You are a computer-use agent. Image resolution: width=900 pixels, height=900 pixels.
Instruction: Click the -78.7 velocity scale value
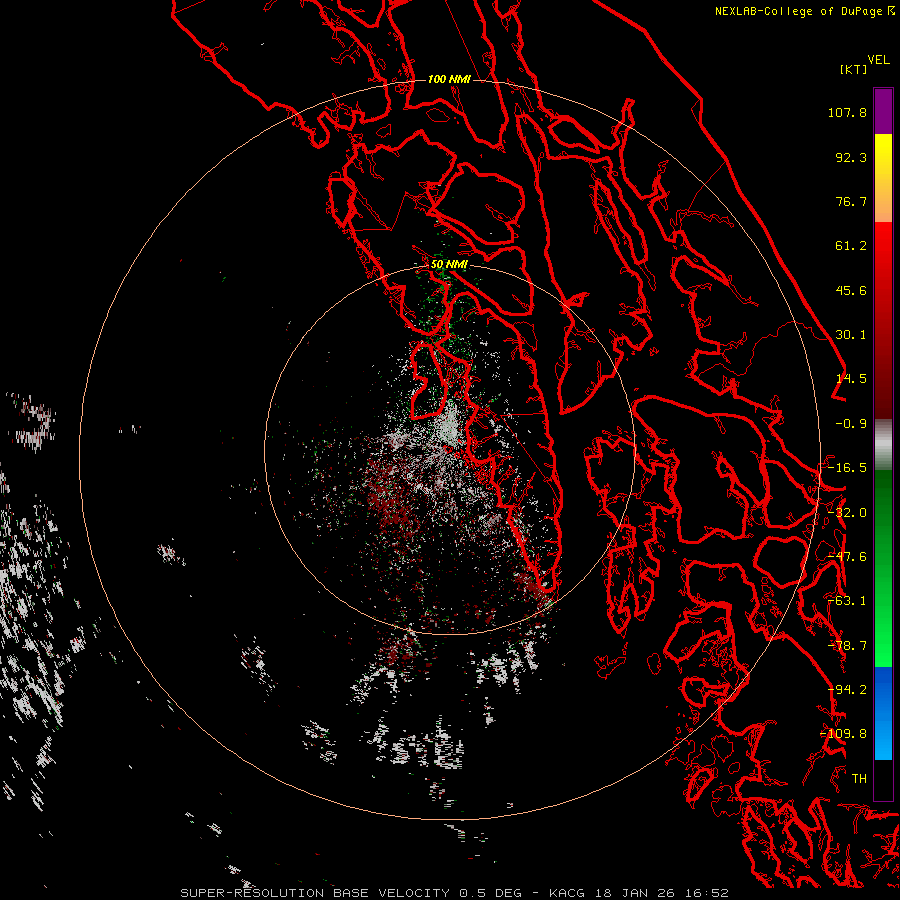click(x=847, y=646)
